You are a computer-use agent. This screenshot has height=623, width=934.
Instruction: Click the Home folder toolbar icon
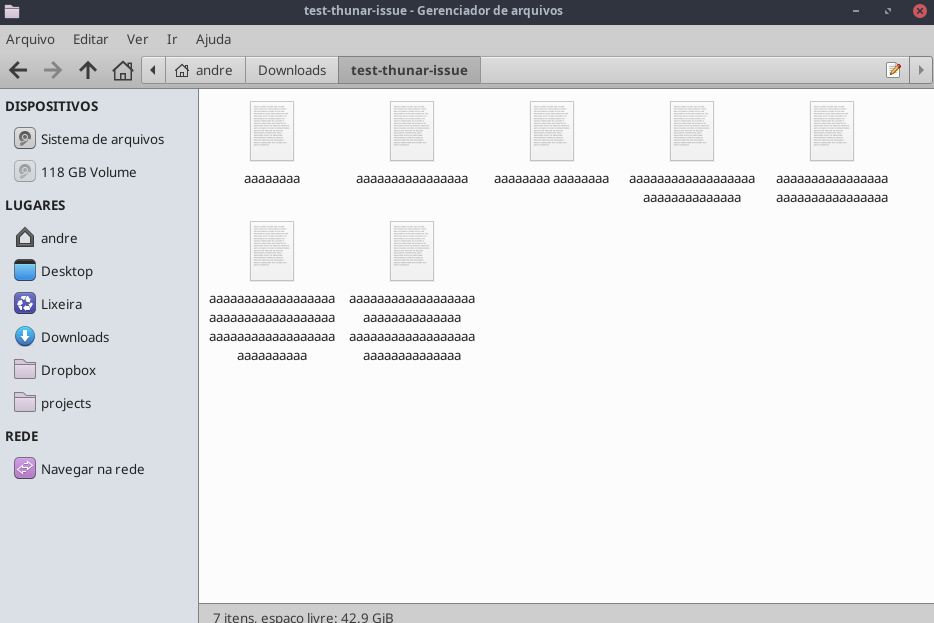123,70
